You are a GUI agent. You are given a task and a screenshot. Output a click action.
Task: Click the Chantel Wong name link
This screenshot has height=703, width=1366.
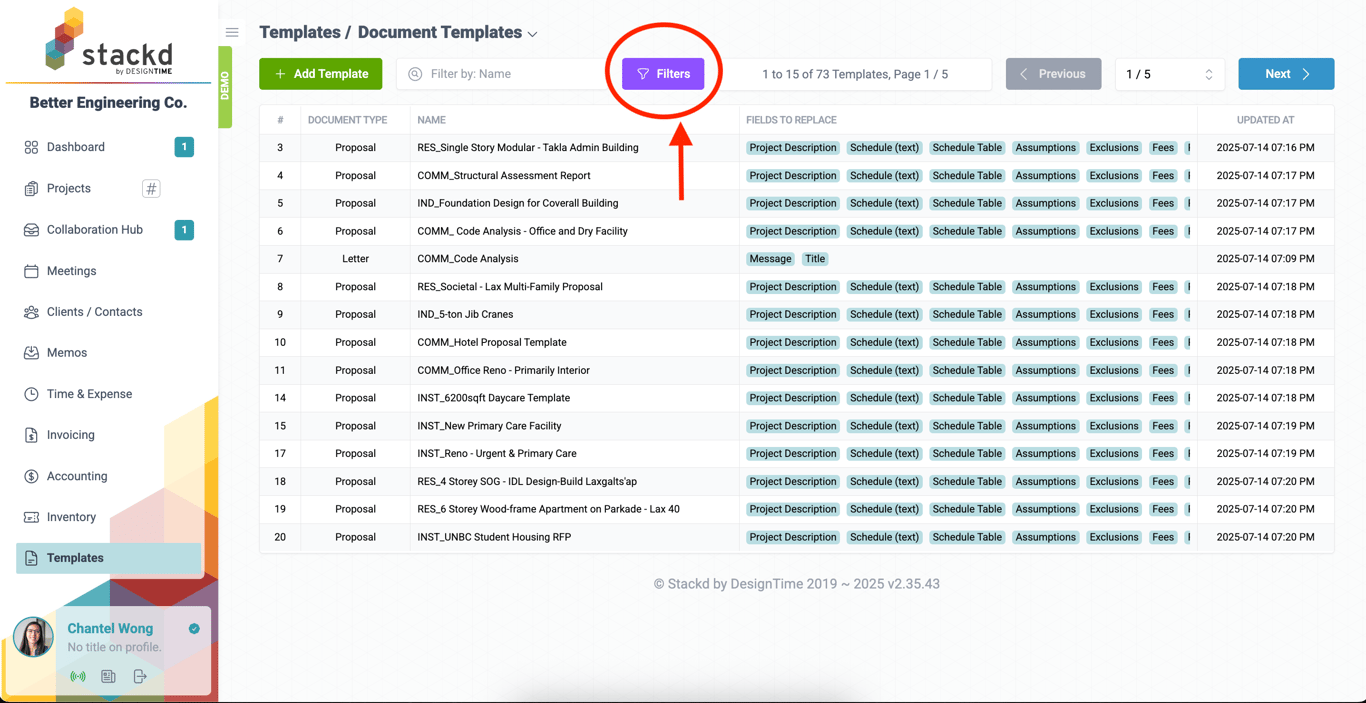point(110,628)
